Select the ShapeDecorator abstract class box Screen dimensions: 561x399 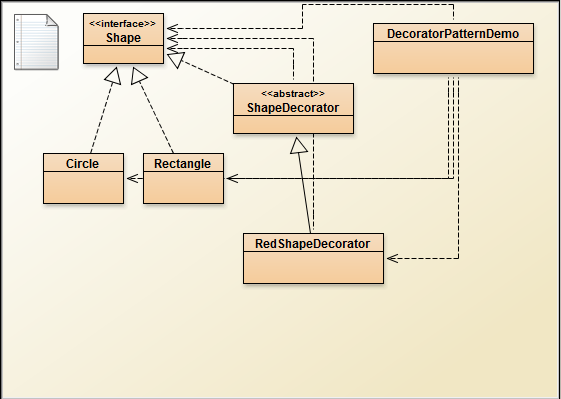pos(293,109)
